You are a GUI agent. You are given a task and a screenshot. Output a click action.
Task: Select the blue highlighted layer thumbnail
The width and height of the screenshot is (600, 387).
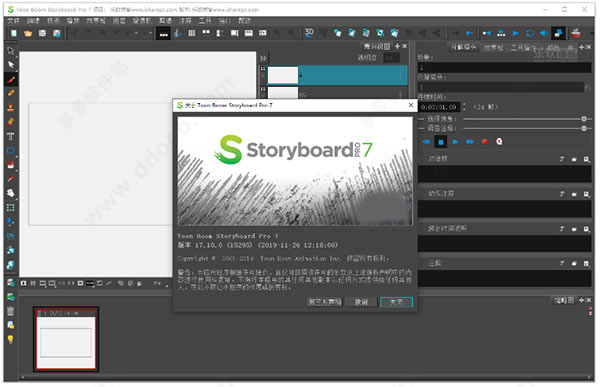283,75
